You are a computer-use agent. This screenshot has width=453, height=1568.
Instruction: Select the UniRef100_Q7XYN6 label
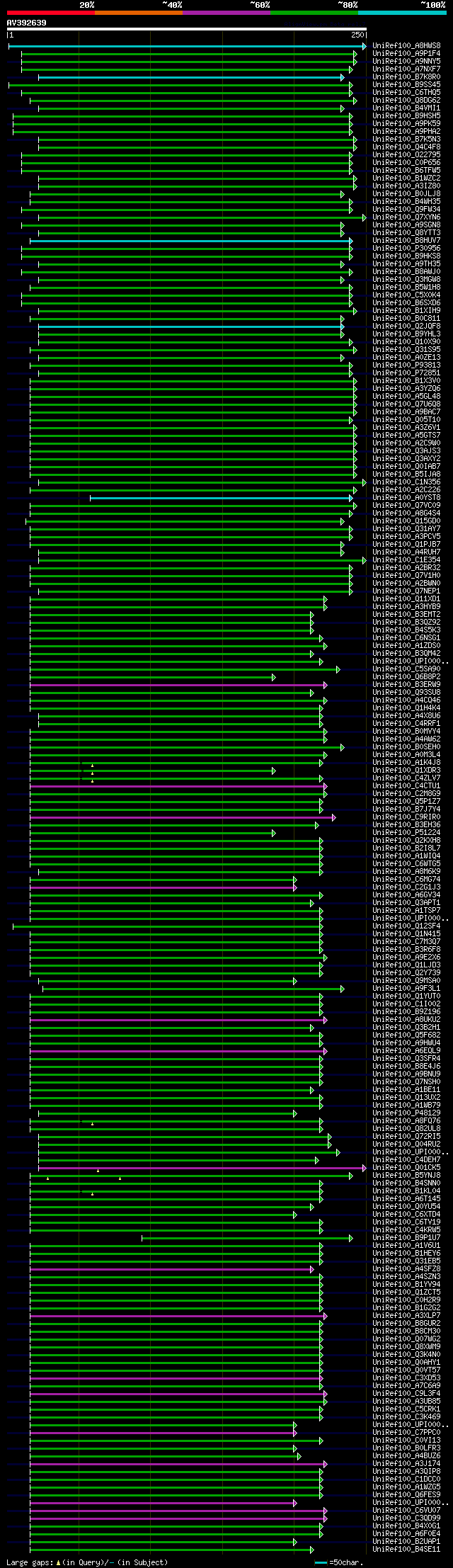pos(406,217)
